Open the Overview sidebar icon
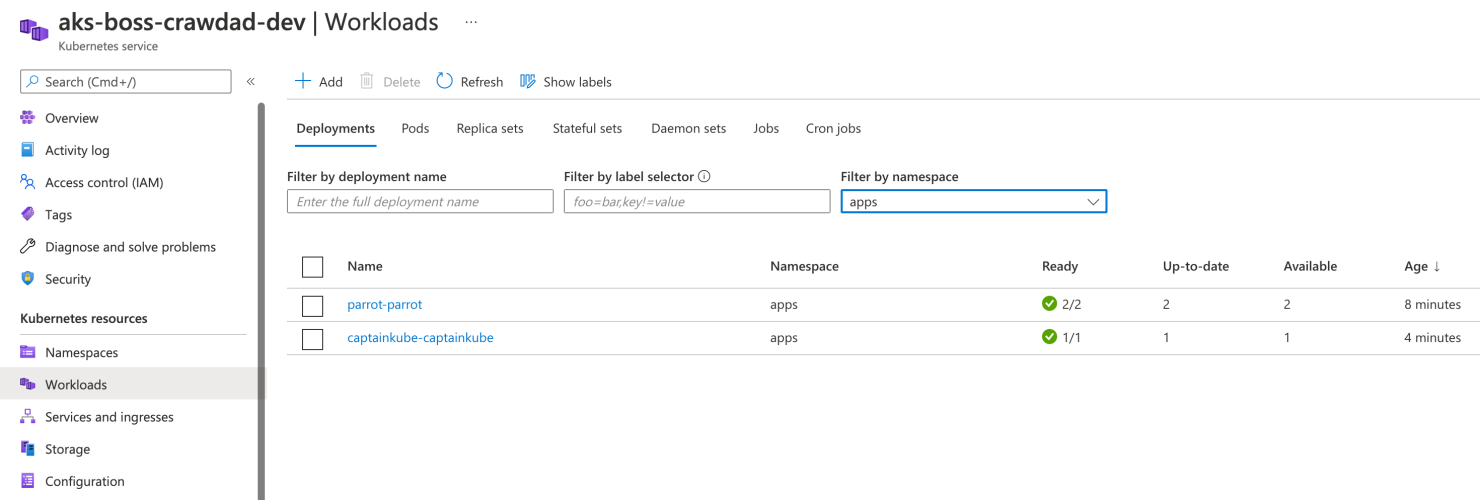 [28, 118]
